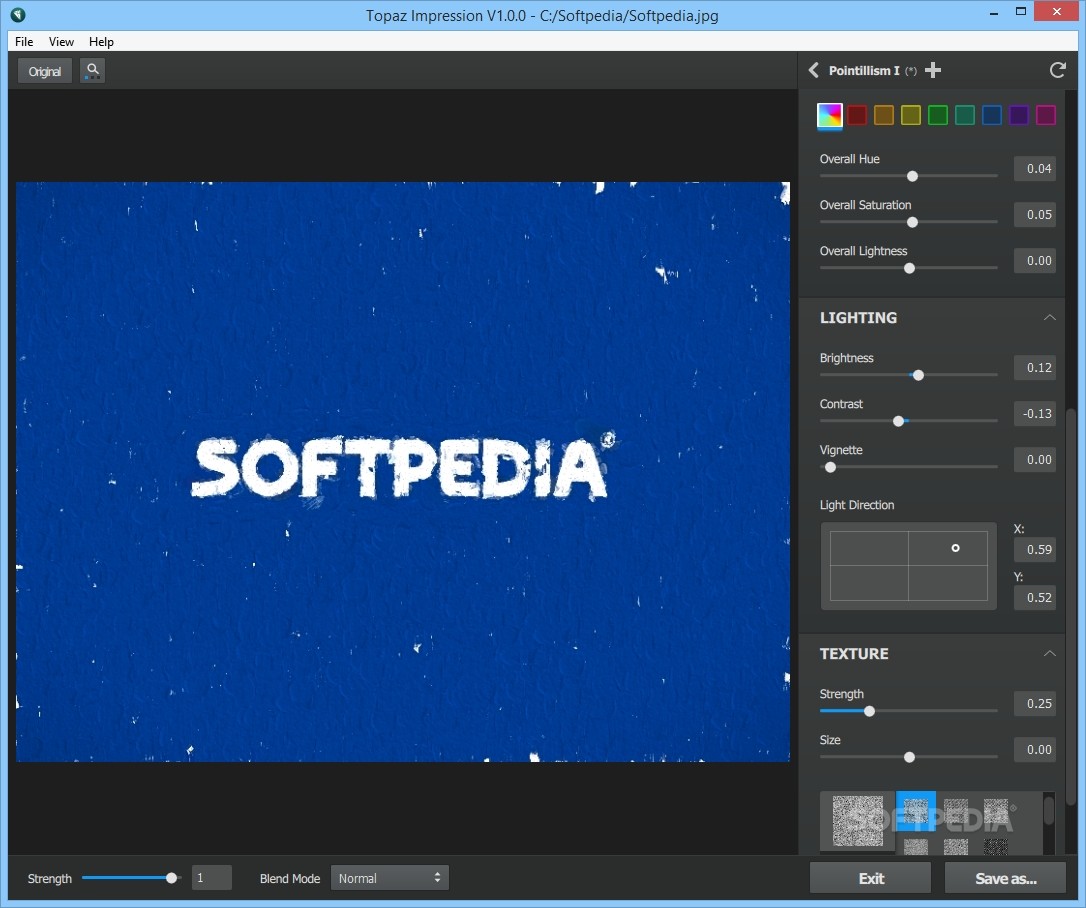1086x908 pixels.
Task: Click the Light Direction point marker
Action: pos(955,548)
